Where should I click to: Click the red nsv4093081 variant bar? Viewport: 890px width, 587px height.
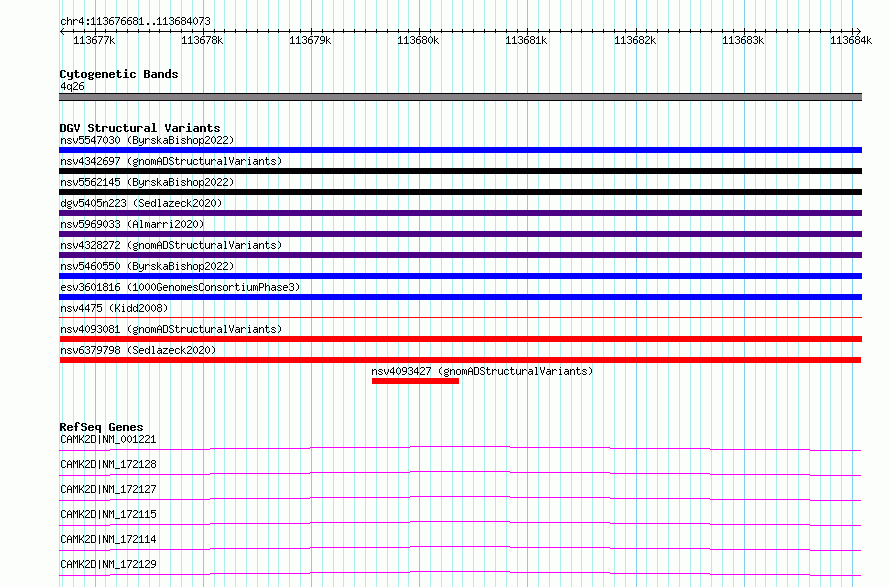(x=460, y=339)
